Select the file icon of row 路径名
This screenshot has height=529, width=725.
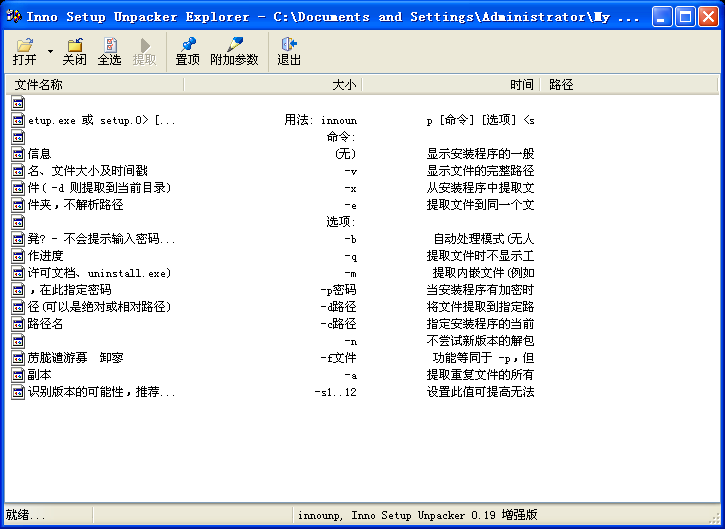[x=18, y=324]
